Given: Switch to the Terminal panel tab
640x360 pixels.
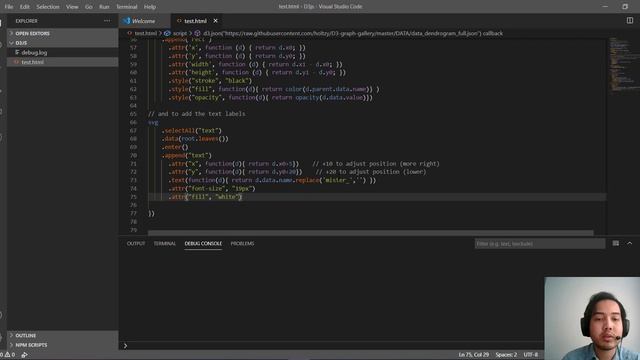Looking at the screenshot, I should [x=164, y=243].
